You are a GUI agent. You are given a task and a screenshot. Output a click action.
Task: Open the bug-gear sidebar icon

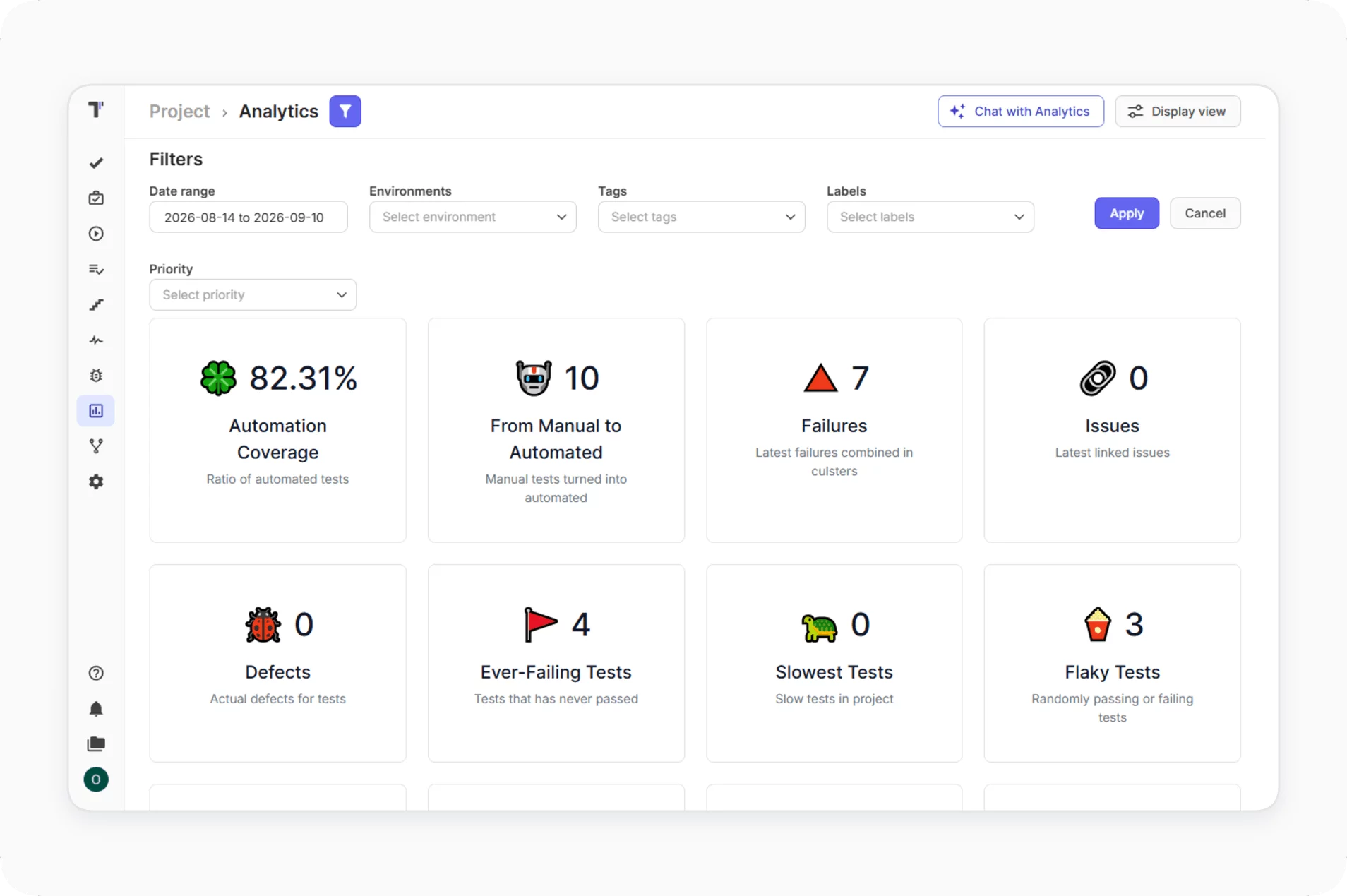pos(96,376)
